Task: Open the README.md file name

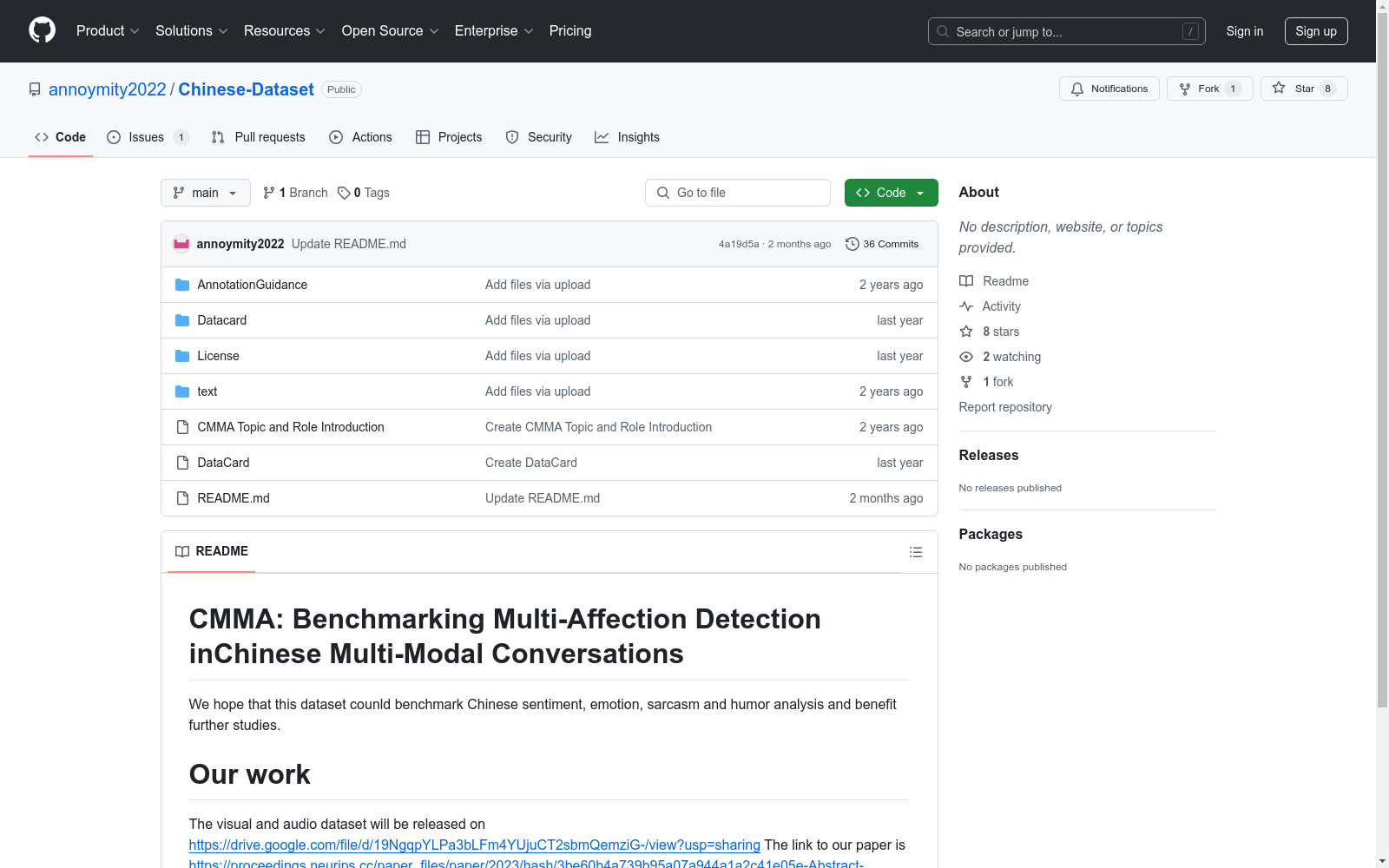Action: coord(234,498)
